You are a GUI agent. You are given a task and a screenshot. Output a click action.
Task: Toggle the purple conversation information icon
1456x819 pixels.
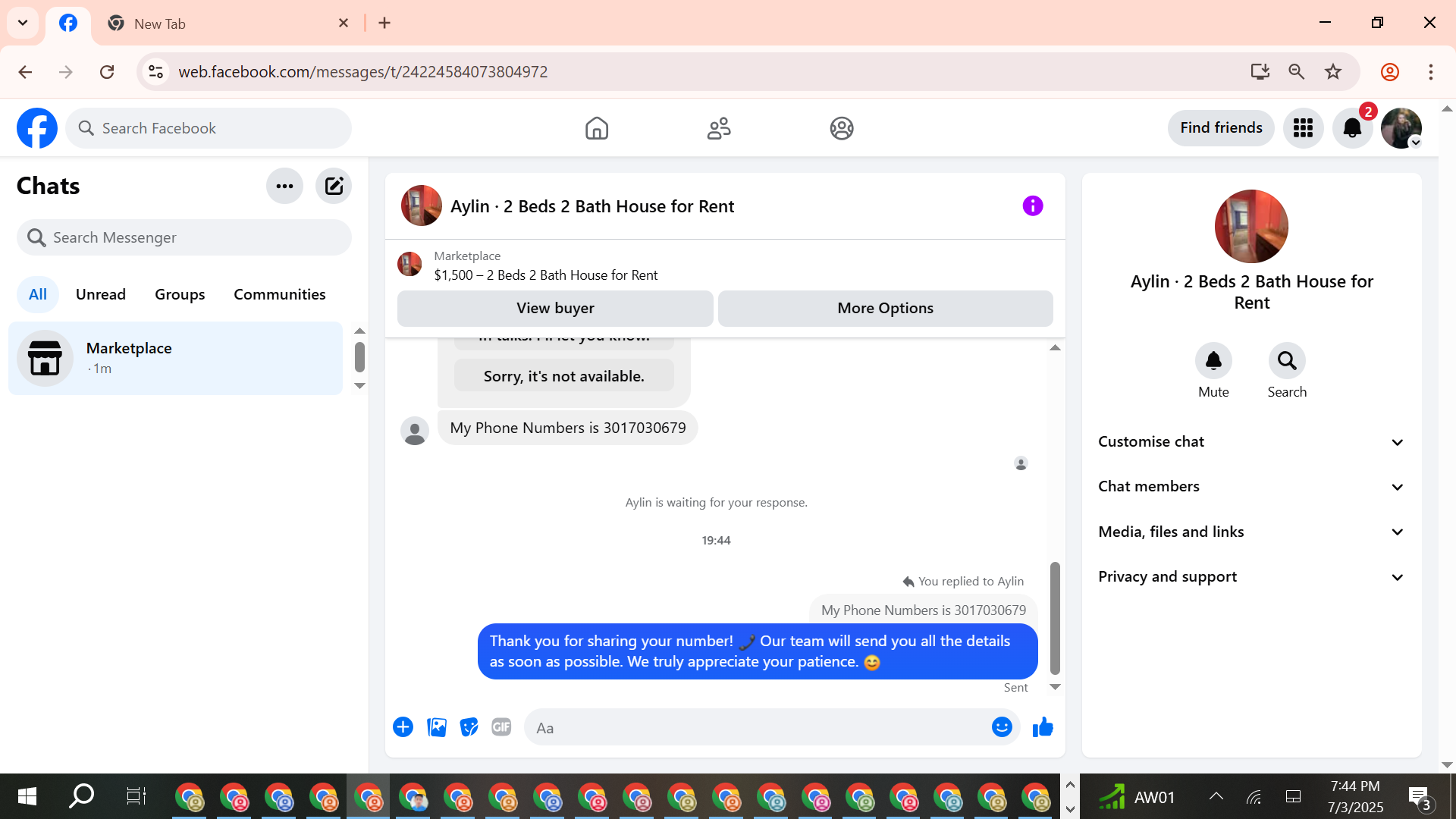click(1032, 206)
